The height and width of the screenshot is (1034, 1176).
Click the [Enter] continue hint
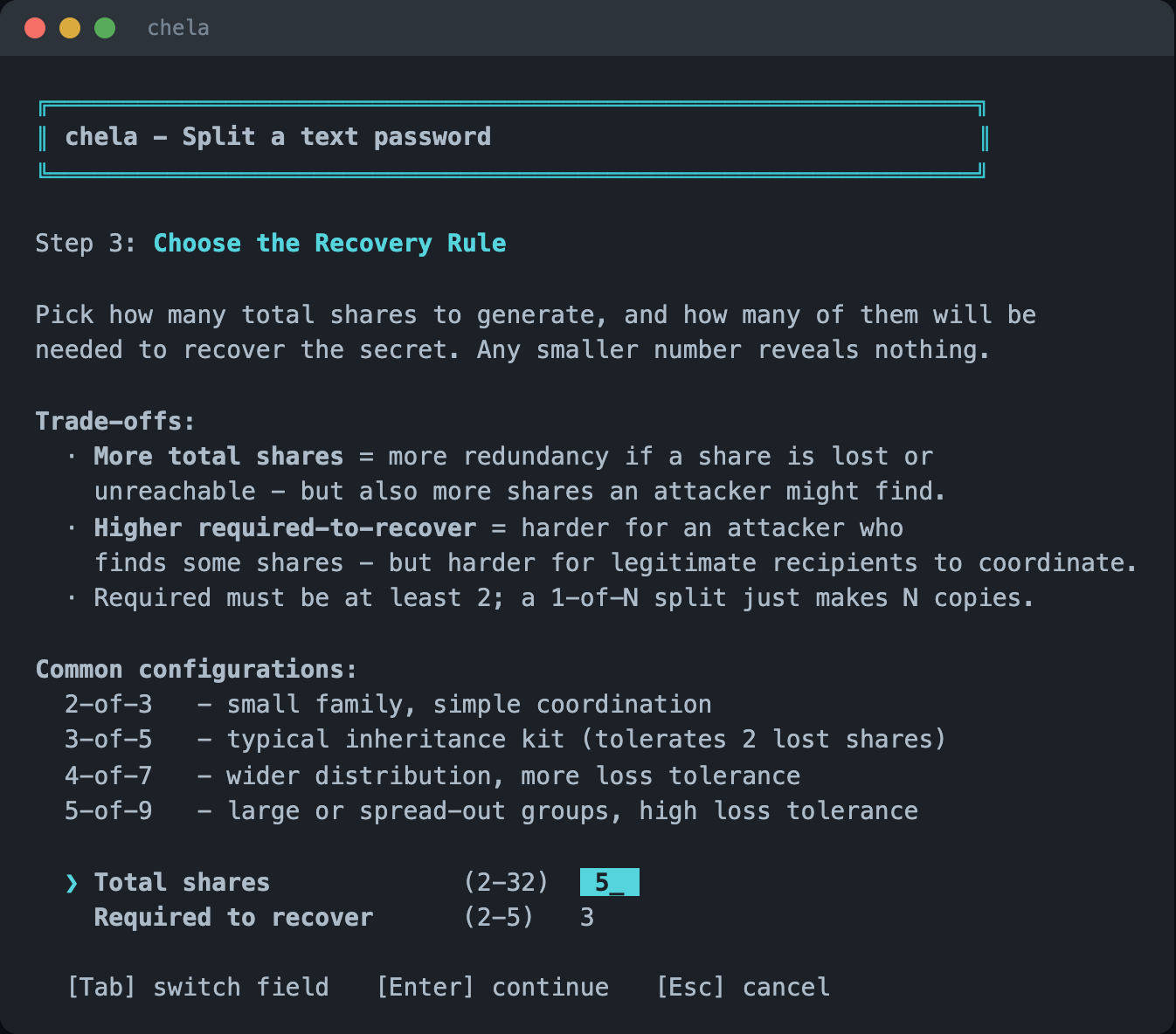(493, 987)
